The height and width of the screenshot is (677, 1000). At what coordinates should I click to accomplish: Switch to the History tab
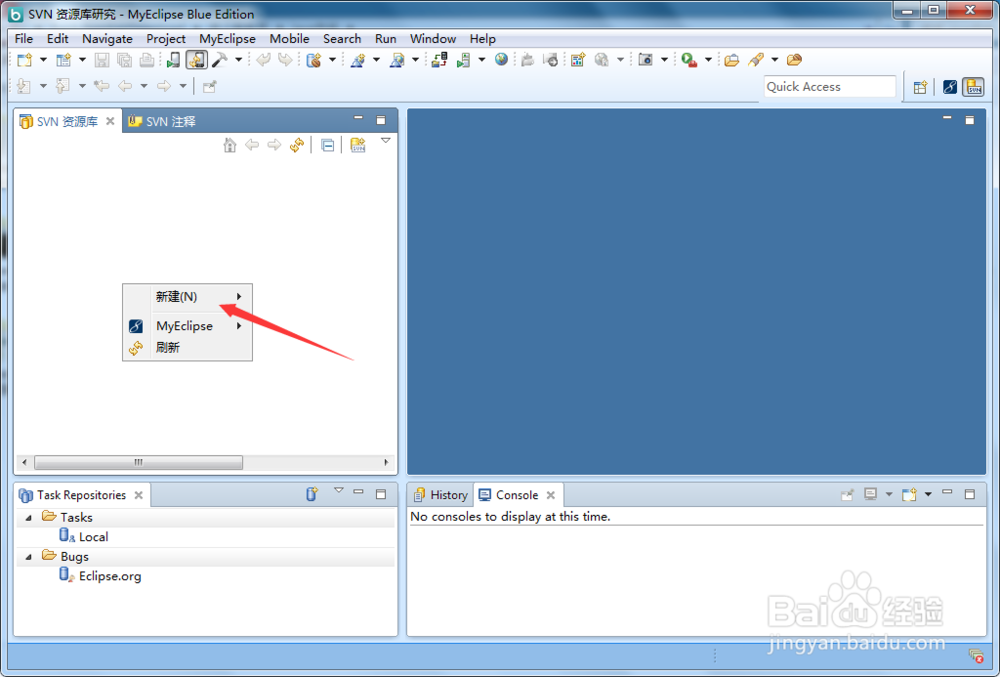click(x=441, y=495)
